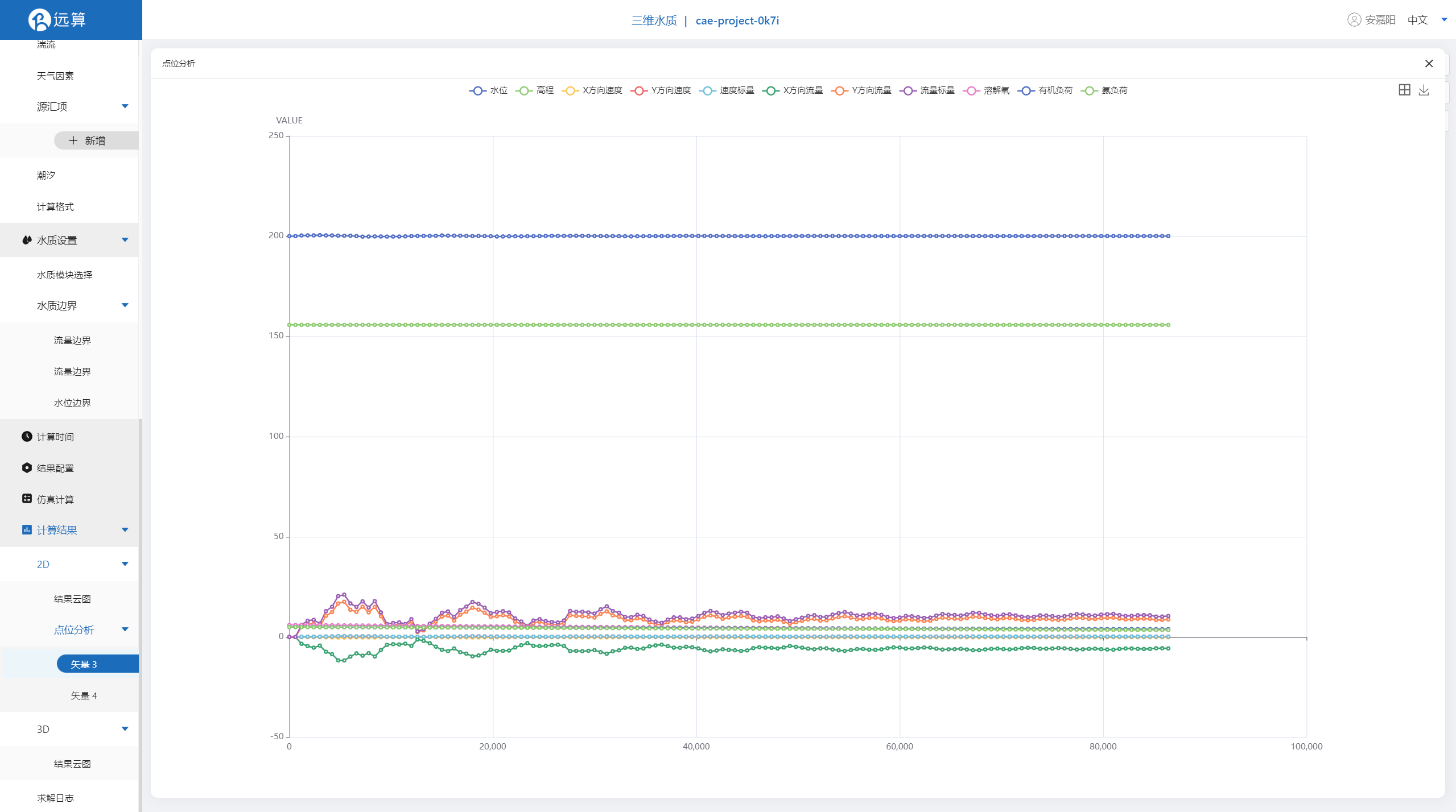This screenshot has height=812, width=1456.
Task: Toggle X方向流量 legend series
Action: (793, 90)
